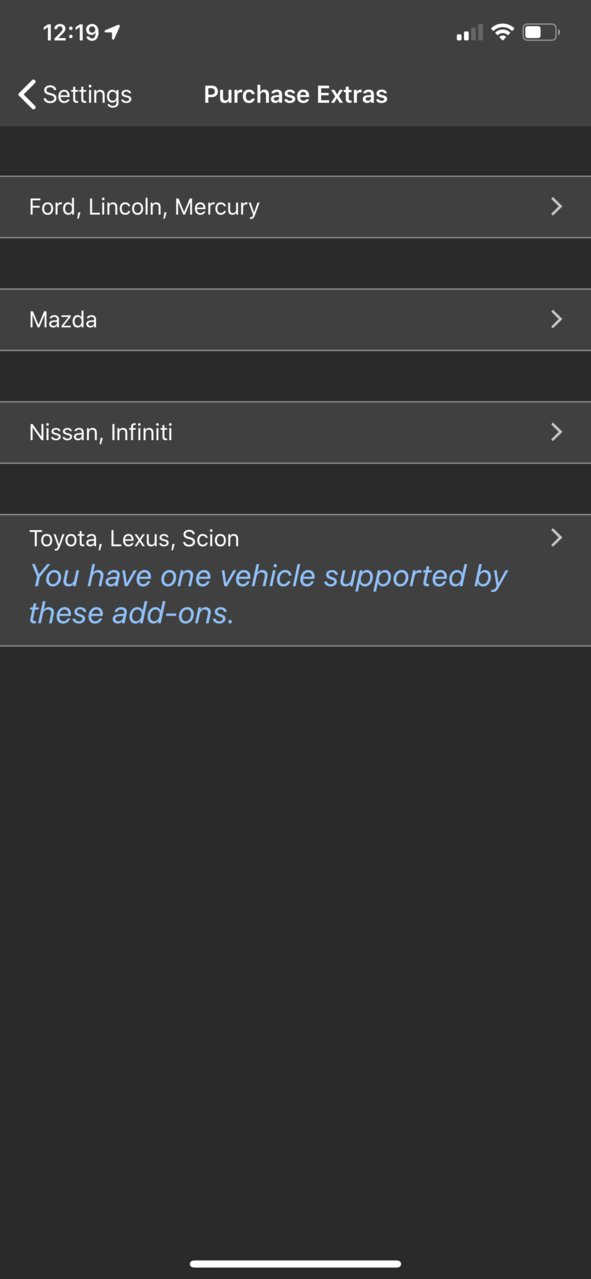Viewport: 591px width, 1279px height.
Task: Tap the Nissan, Infiniti label text
Action: 101,433
